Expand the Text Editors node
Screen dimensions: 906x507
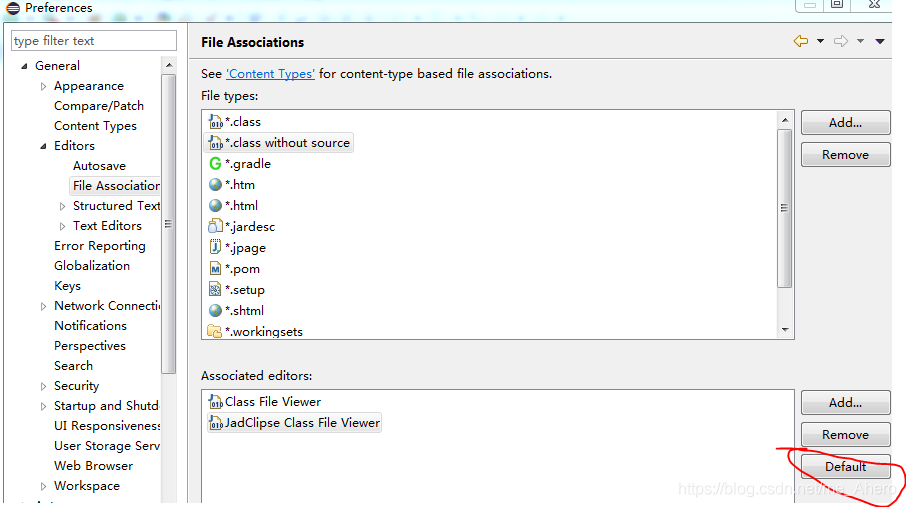coord(62,226)
